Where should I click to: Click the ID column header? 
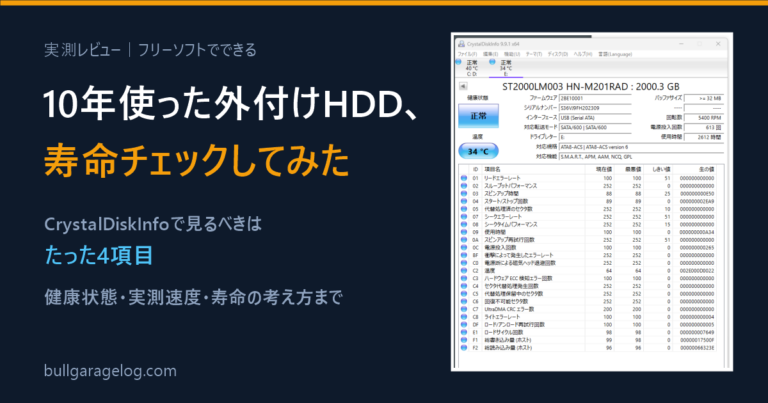point(475,169)
